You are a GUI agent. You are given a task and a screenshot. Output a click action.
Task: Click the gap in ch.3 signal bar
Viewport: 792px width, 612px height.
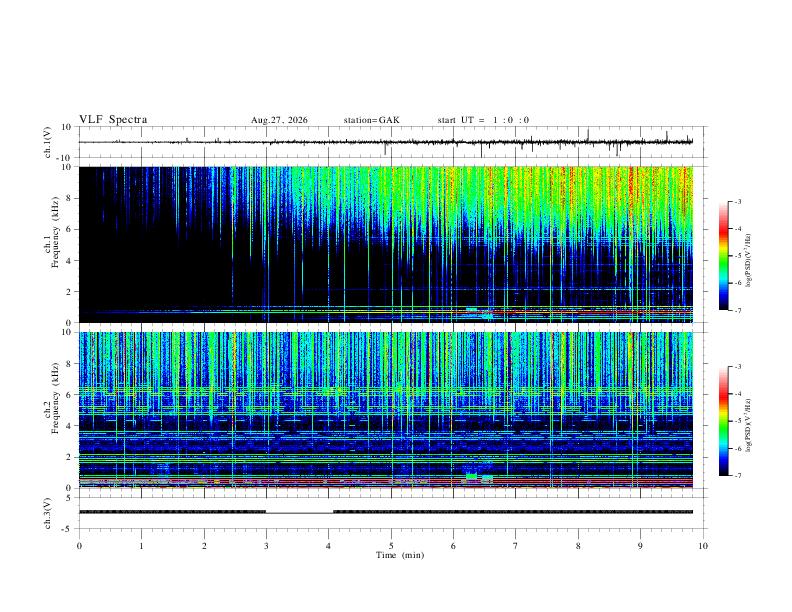[300, 512]
